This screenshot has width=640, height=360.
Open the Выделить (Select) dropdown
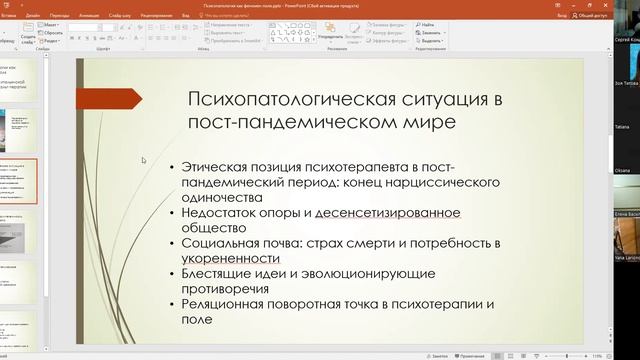(429, 41)
